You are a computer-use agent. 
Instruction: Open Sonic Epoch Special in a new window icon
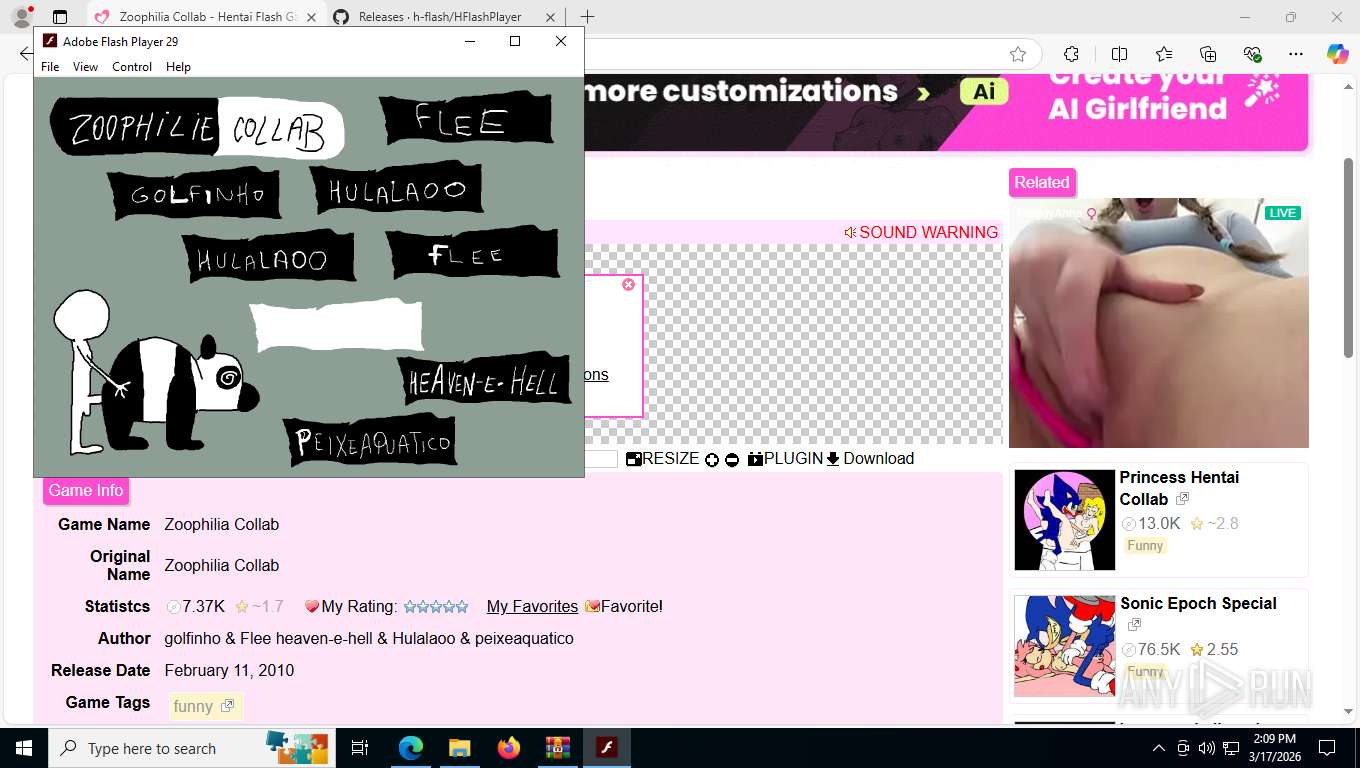pos(1134,625)
